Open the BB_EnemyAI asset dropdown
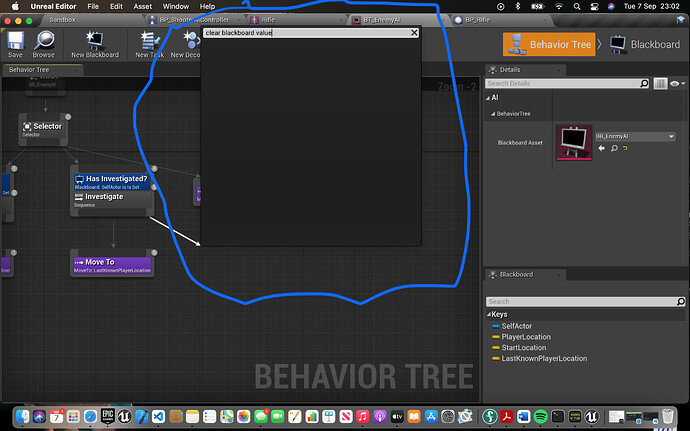 tap(635, 136)
